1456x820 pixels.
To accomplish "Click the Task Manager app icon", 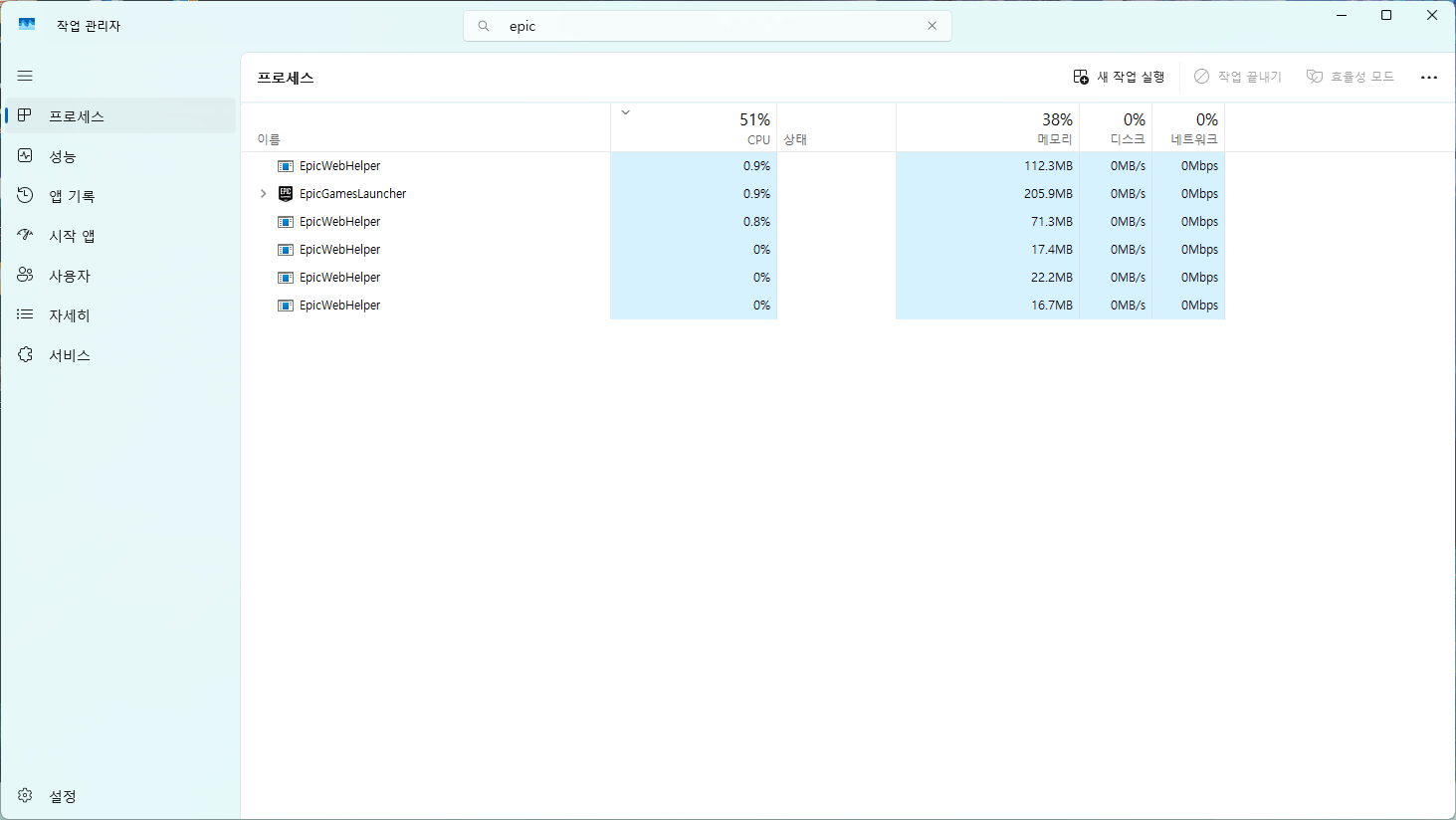I will [27, 24].
